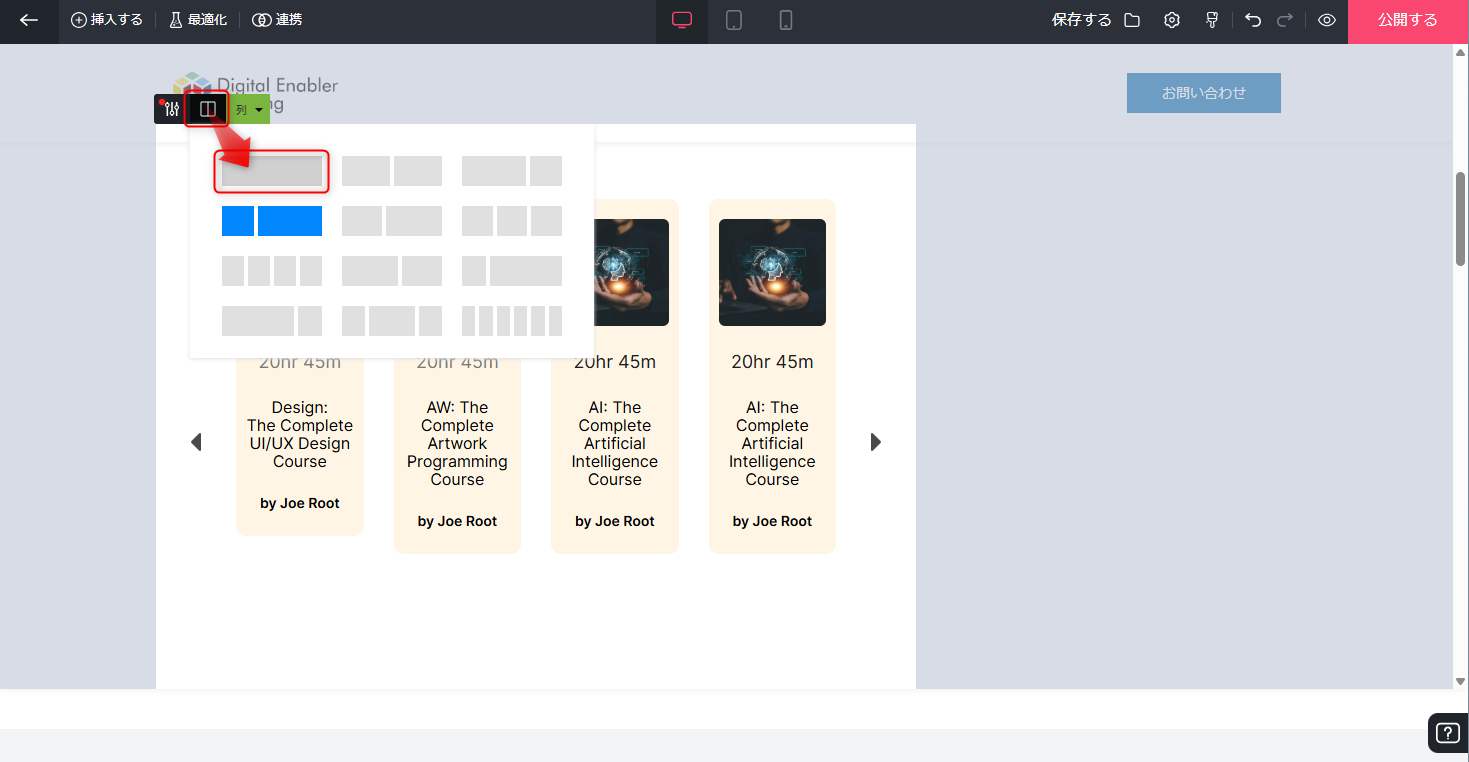Open the column settings sliders icon
Screen dimensions: 1469x762
tap(170, 109)
